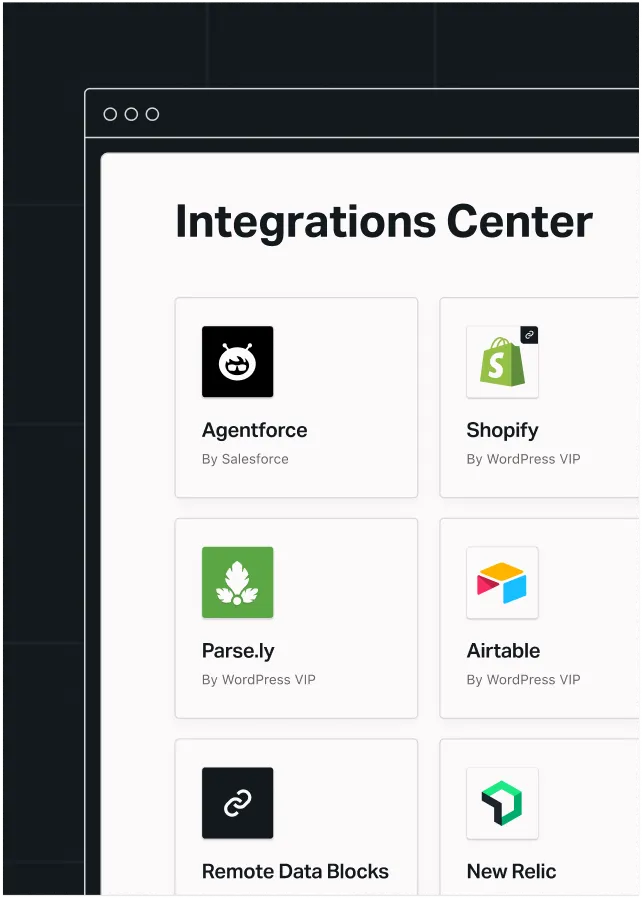The height and width of the screenshot is (899, 642).
Task: Select the New Relic title
Action: pyautogui.click(x=511, y=871)
